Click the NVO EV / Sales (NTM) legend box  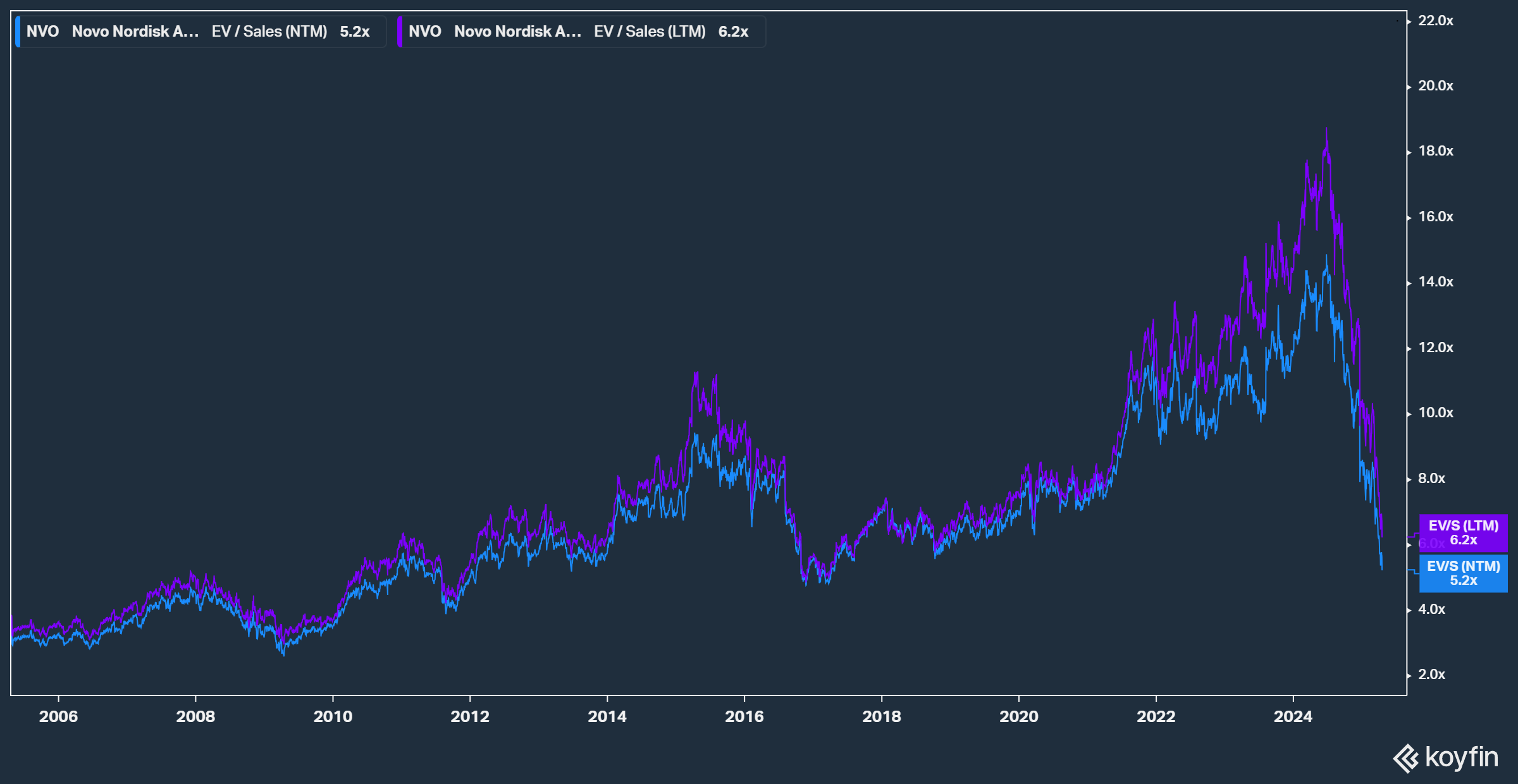click(x=201, y=32)
